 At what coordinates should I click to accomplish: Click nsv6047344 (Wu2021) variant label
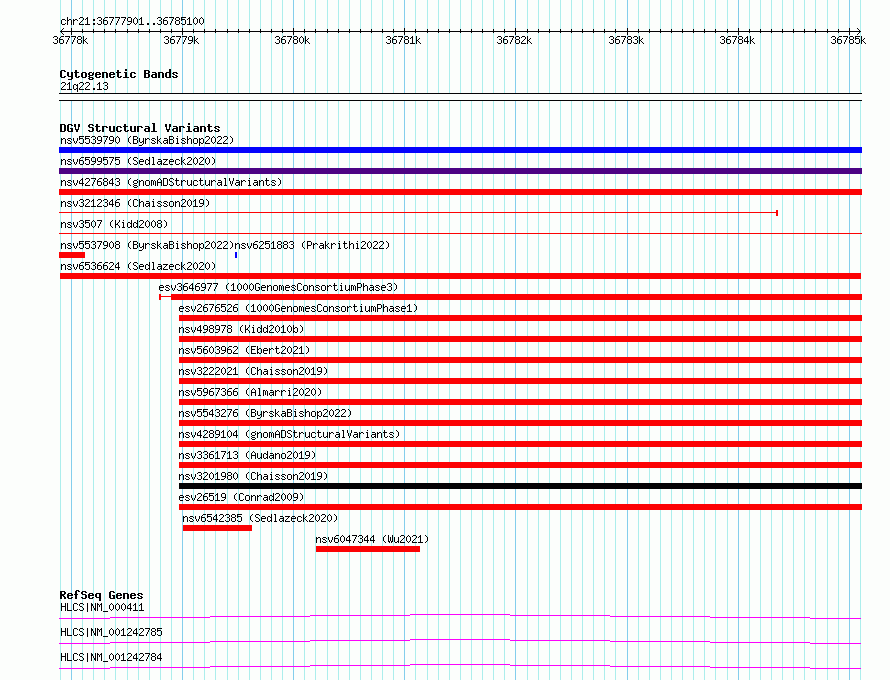[x=372, y=539]
